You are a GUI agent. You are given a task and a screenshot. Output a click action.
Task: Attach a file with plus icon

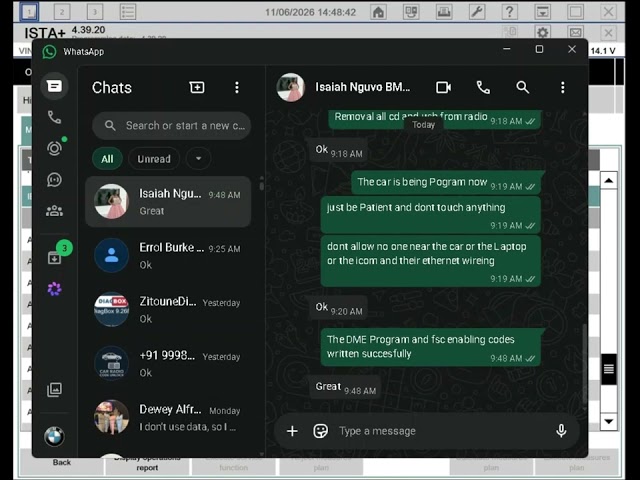pyautogui.click(x=292, y=431)
